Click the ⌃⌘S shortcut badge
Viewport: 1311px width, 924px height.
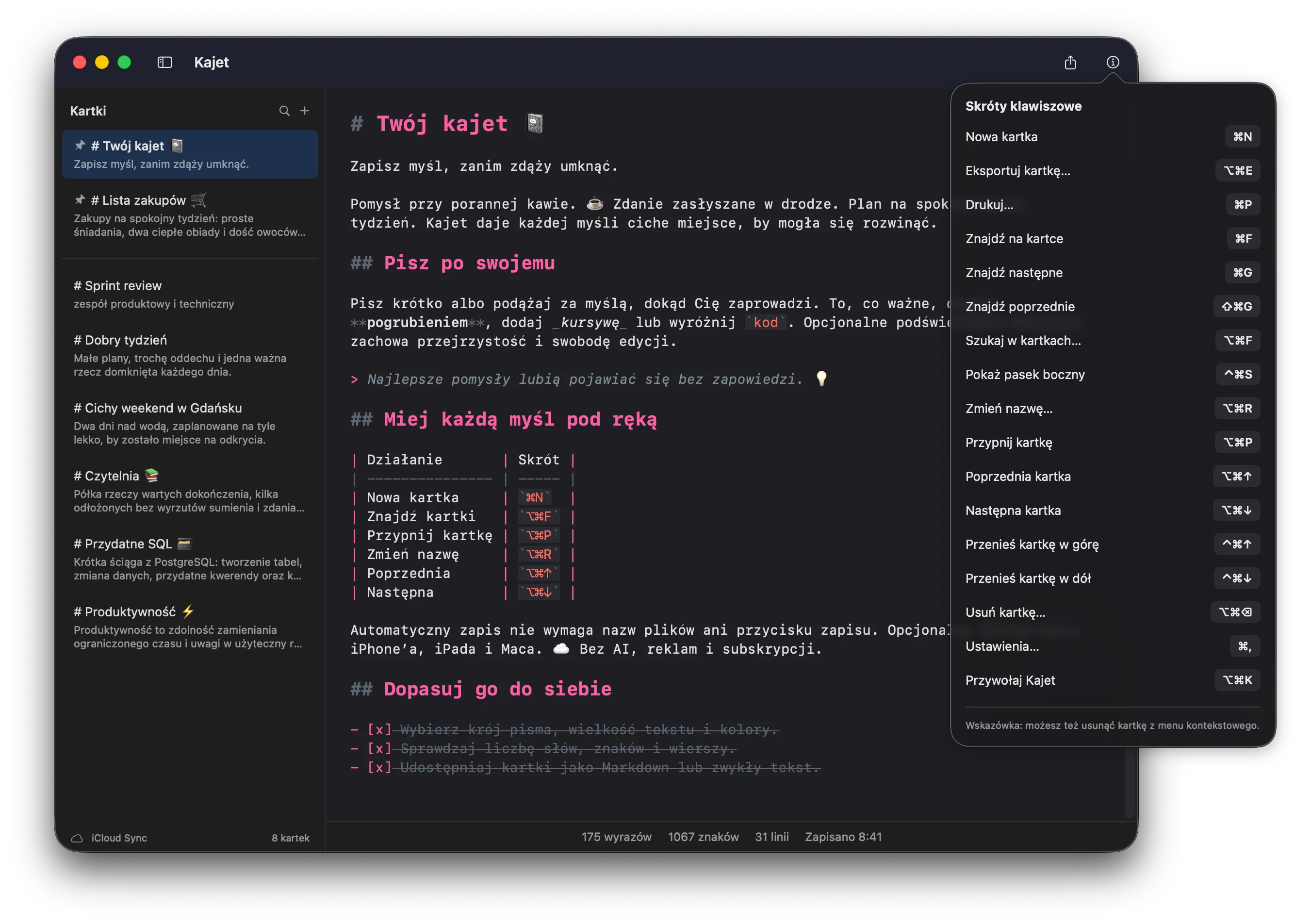[x=1237, y=375]
